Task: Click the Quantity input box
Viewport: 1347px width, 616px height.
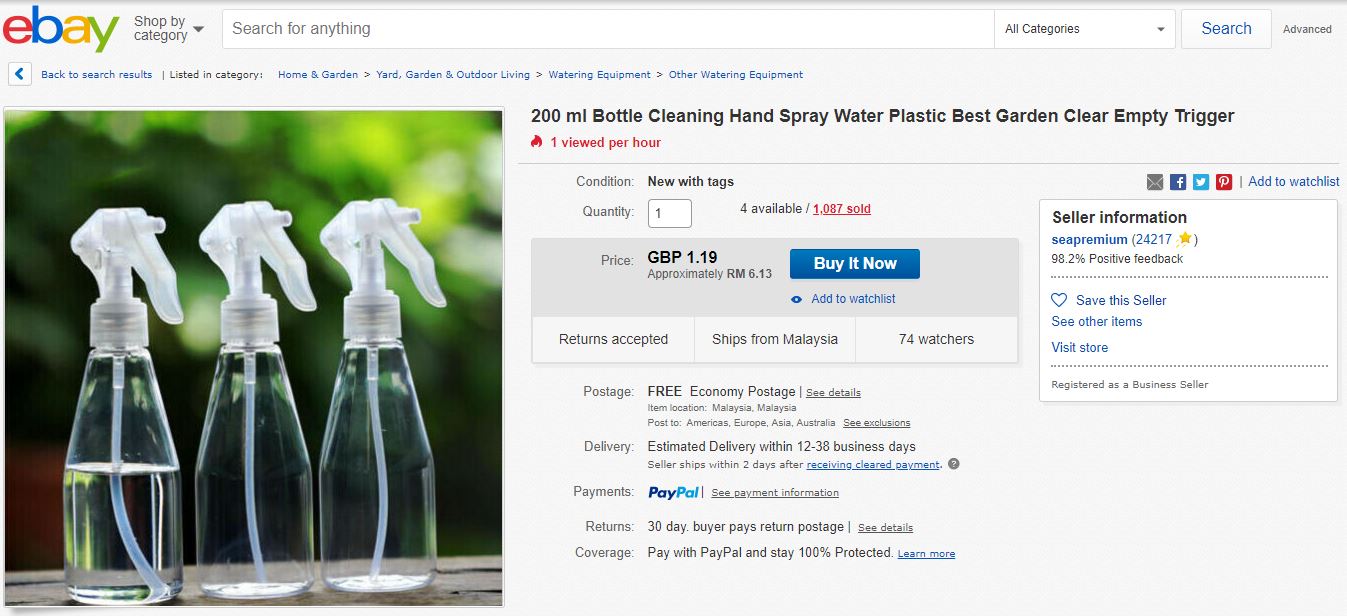Action: coord(670,212)
